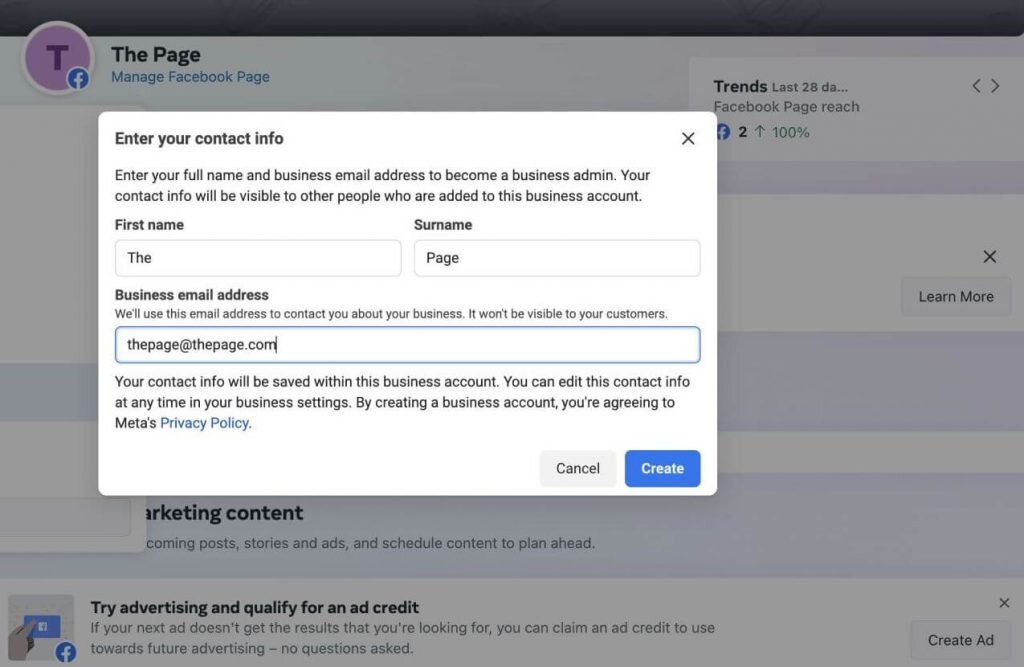Click The Page title text
Image resolution: width=1024 pixels, height=667 pixels.
(x=155, y=54)
